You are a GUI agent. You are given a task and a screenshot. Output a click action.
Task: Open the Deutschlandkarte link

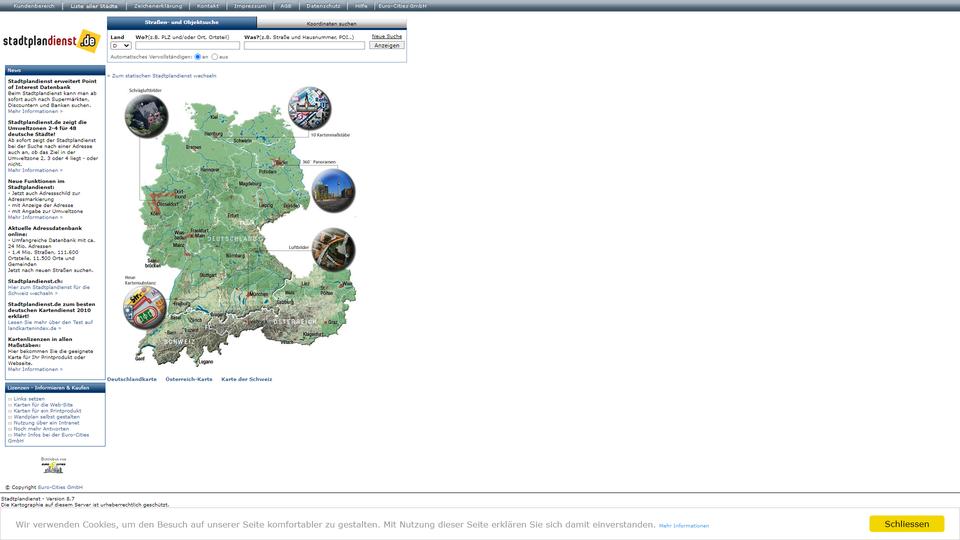[x=132, y=379]
